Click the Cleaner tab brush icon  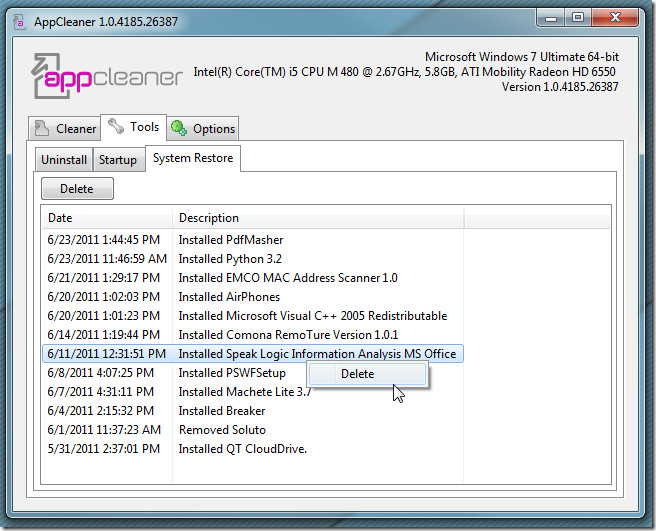coord(41,128)
